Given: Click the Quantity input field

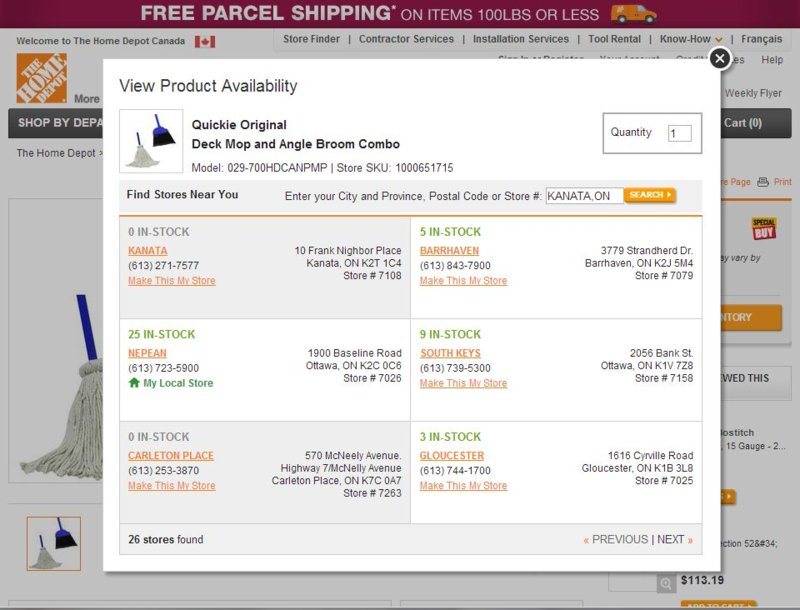Looking at the screenshot, I should coord(679,133).
